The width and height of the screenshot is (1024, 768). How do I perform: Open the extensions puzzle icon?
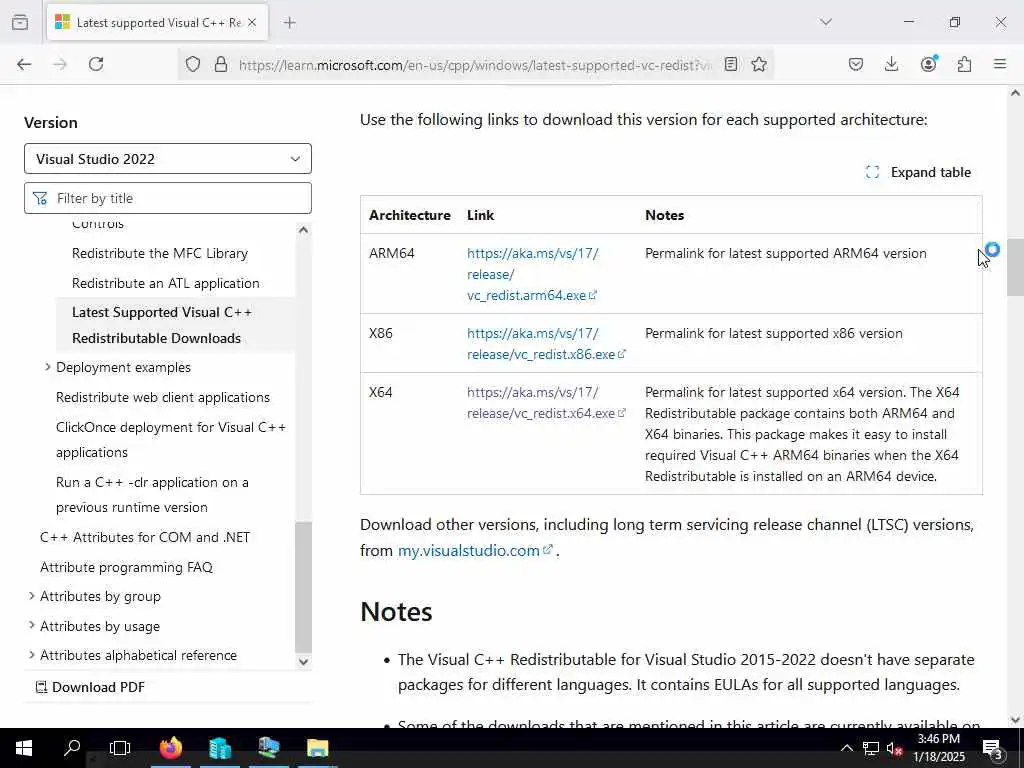[965, 64]
